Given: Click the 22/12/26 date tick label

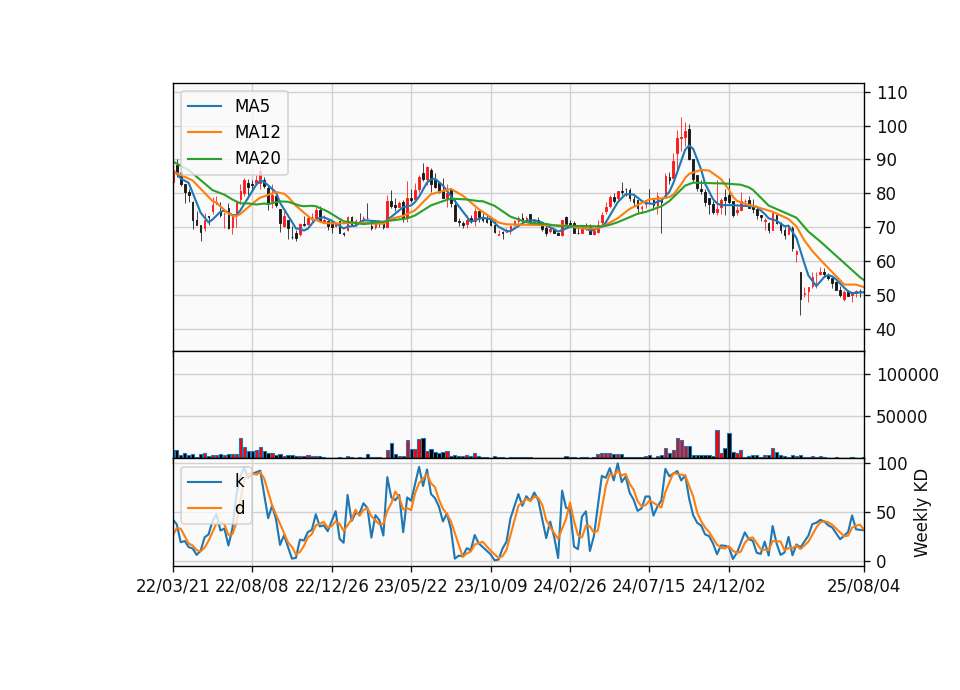Looking at the screenshot, I should point(332,586).
